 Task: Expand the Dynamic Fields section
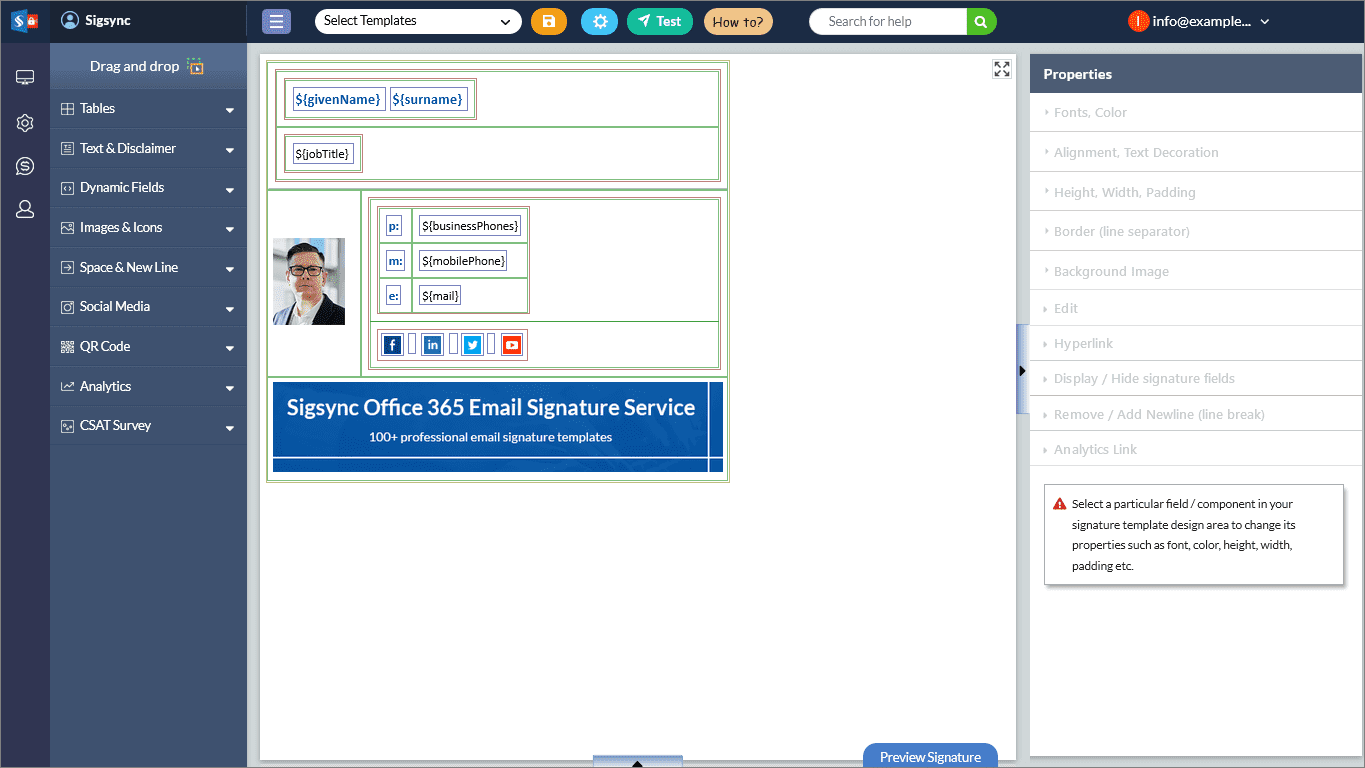(148, 188)
